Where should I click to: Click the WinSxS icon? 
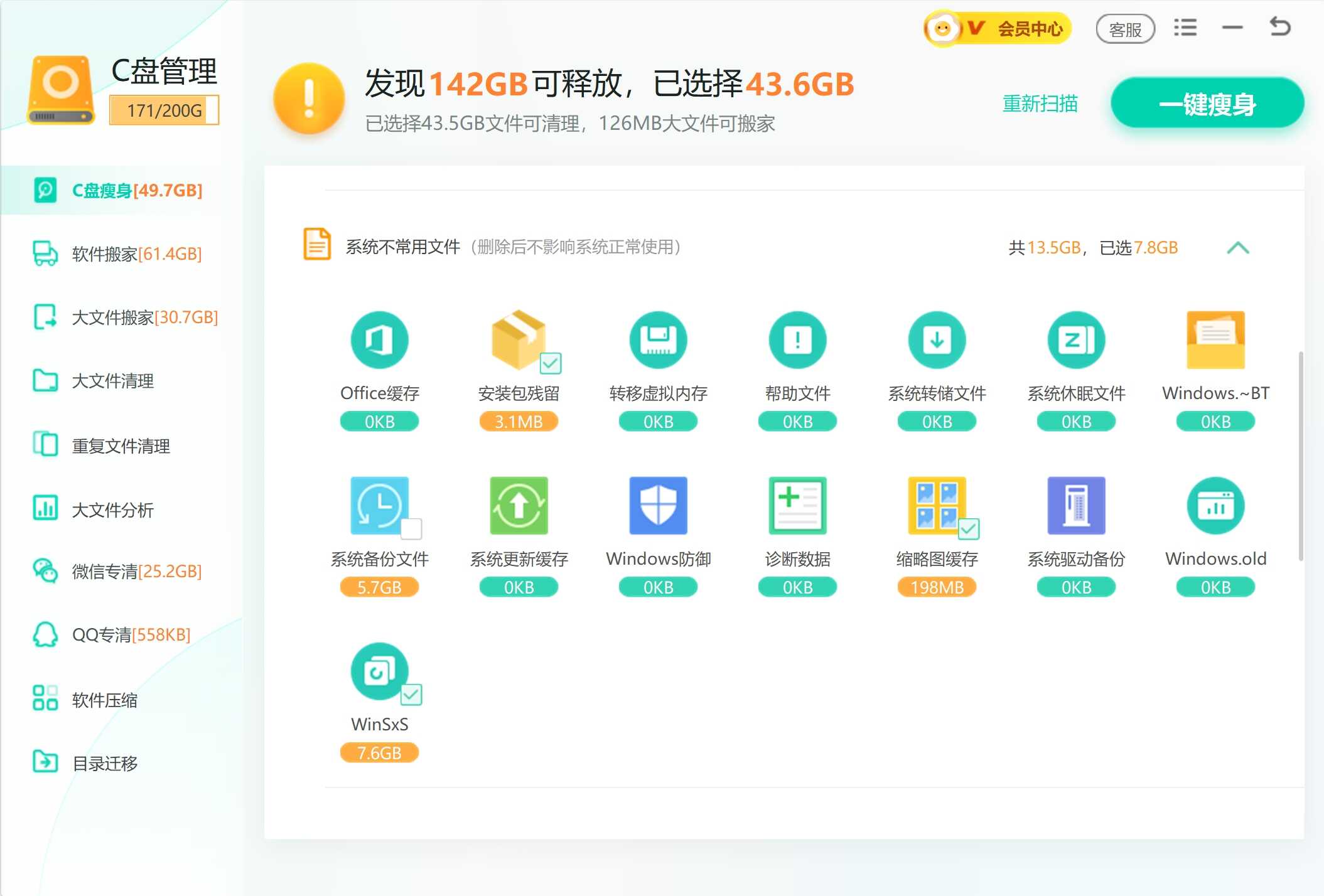click(379, 671)
